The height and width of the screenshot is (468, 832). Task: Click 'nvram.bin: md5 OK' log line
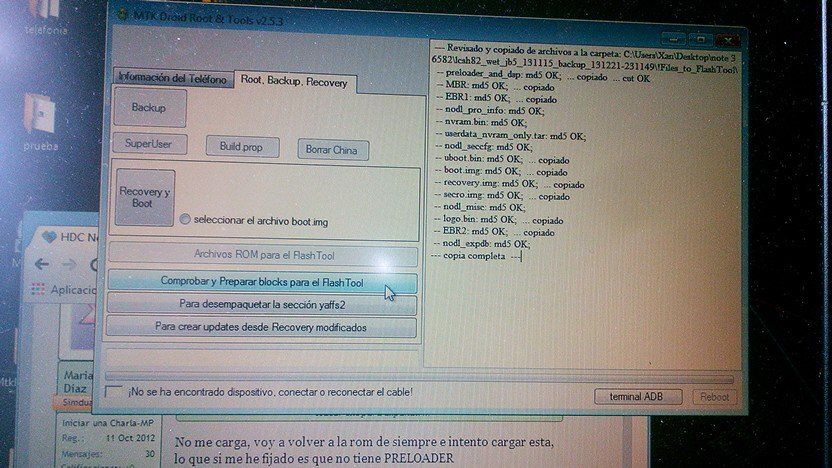pos(481,123)
